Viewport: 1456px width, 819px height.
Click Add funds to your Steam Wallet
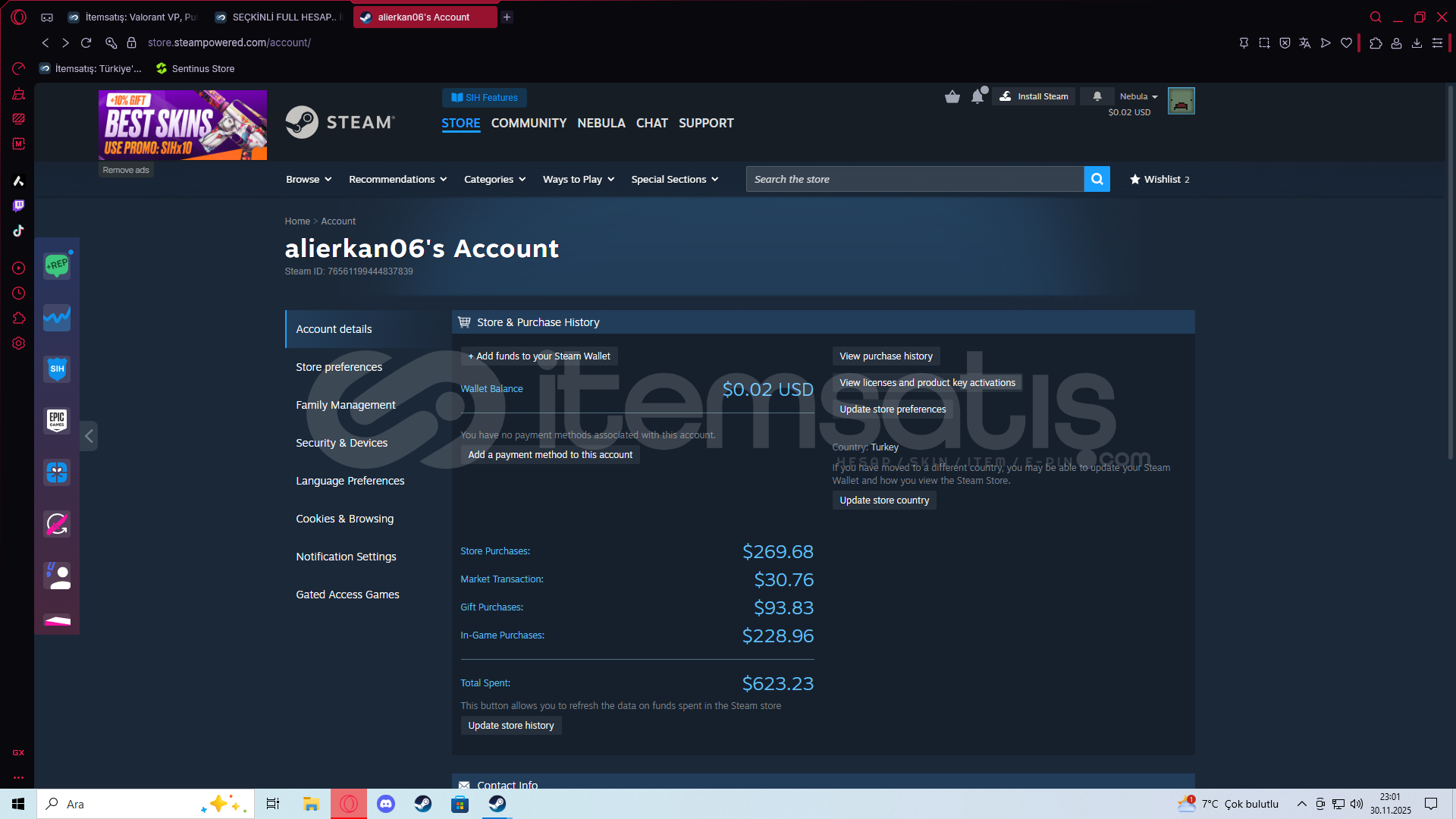pyautogui.click(x=539, y=356)
